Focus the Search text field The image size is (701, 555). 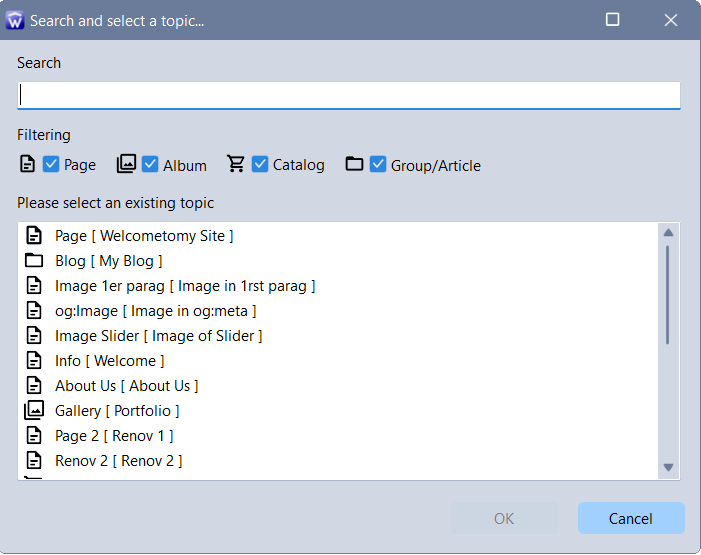pos(349,95)
